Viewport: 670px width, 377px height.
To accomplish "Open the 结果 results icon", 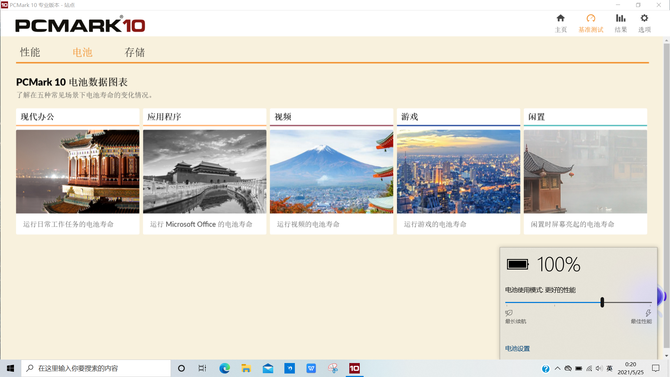I will [620, 18].
